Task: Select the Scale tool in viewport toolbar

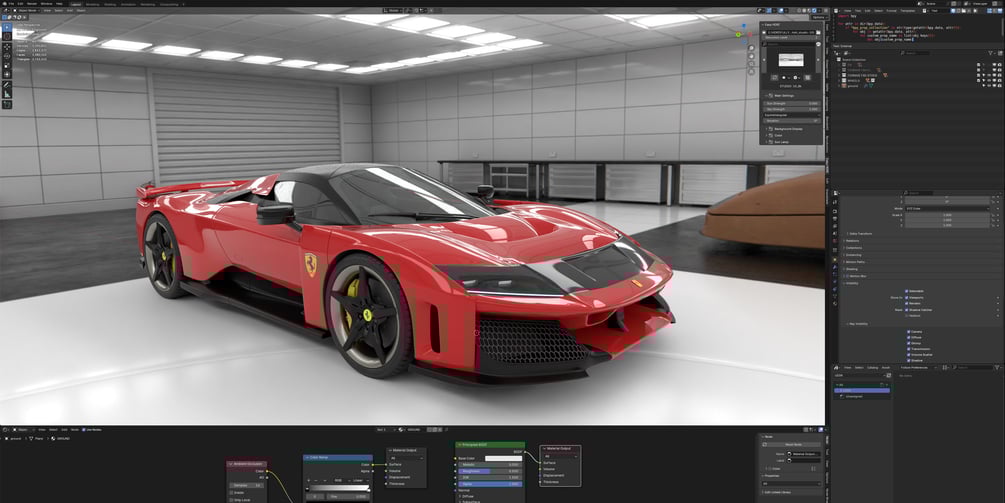Action: point(7,65)
